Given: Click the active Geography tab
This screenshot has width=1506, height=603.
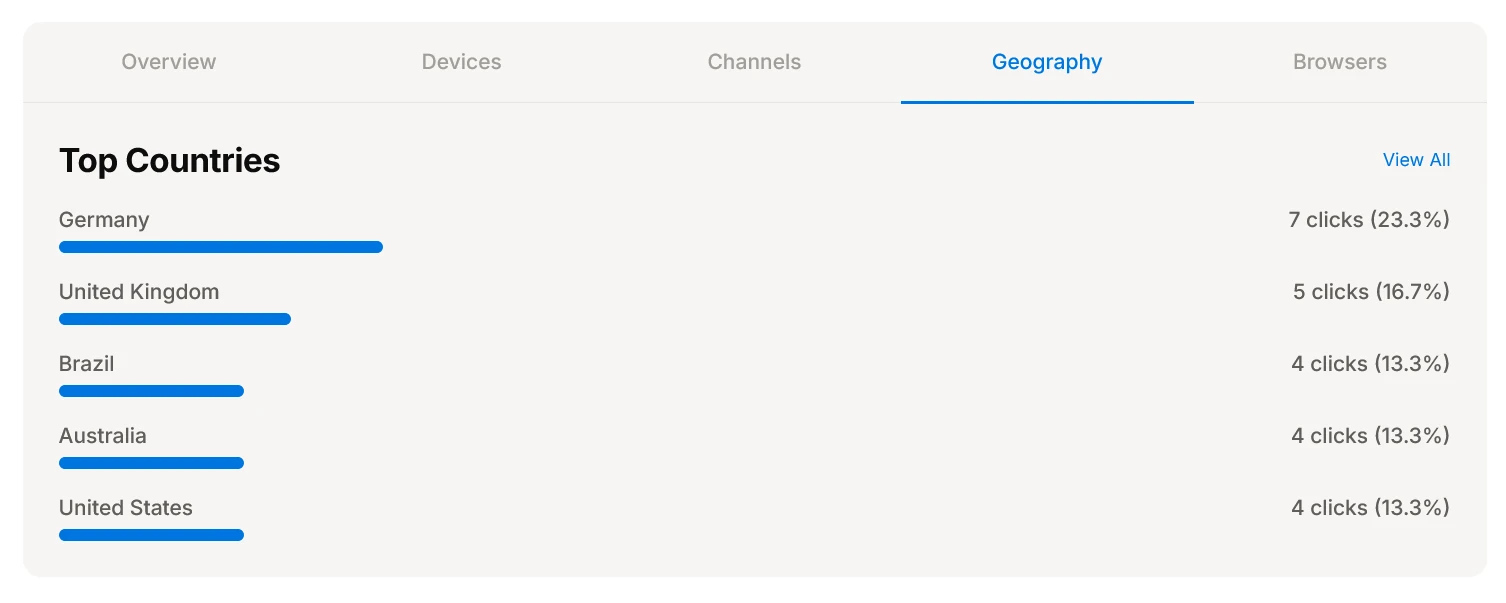Looking at the screenshot, I should (1047, 62).
